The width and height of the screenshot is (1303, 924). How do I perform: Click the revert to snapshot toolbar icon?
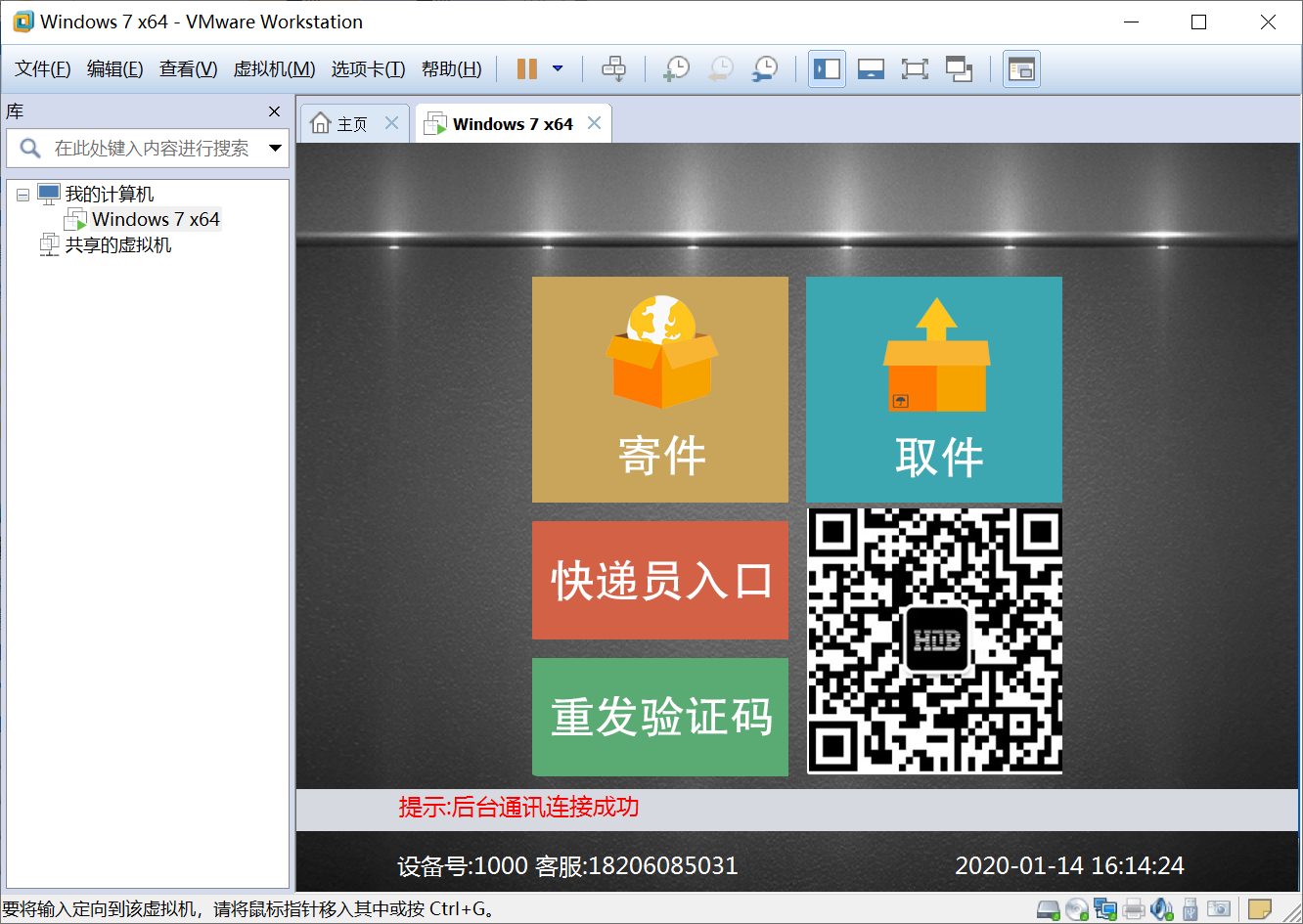721,68
